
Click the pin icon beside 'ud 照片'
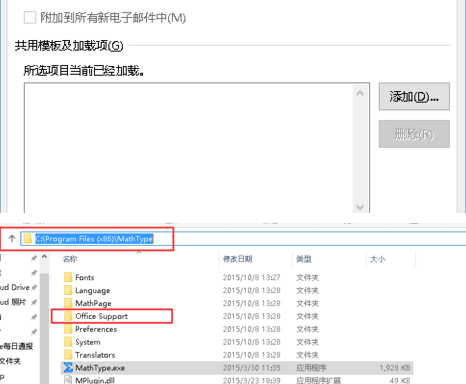click(x=34, y=302)
